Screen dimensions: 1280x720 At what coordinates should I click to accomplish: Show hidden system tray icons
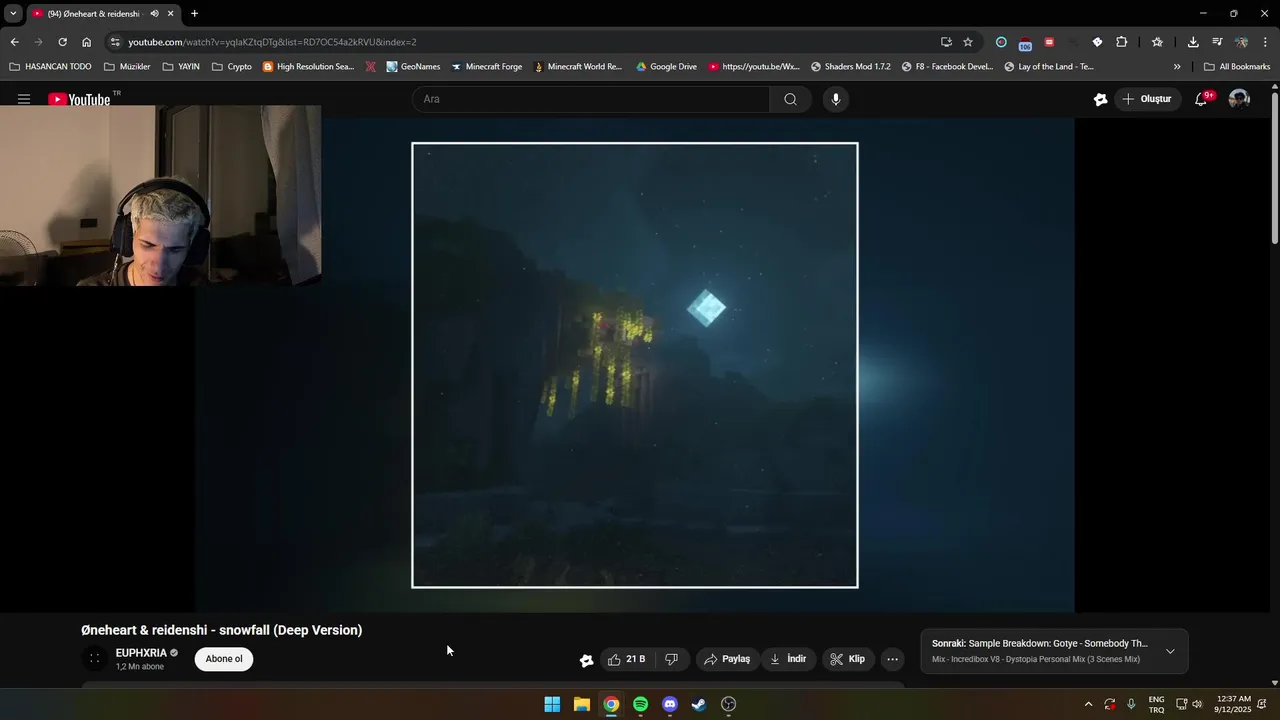(1088, 704)
